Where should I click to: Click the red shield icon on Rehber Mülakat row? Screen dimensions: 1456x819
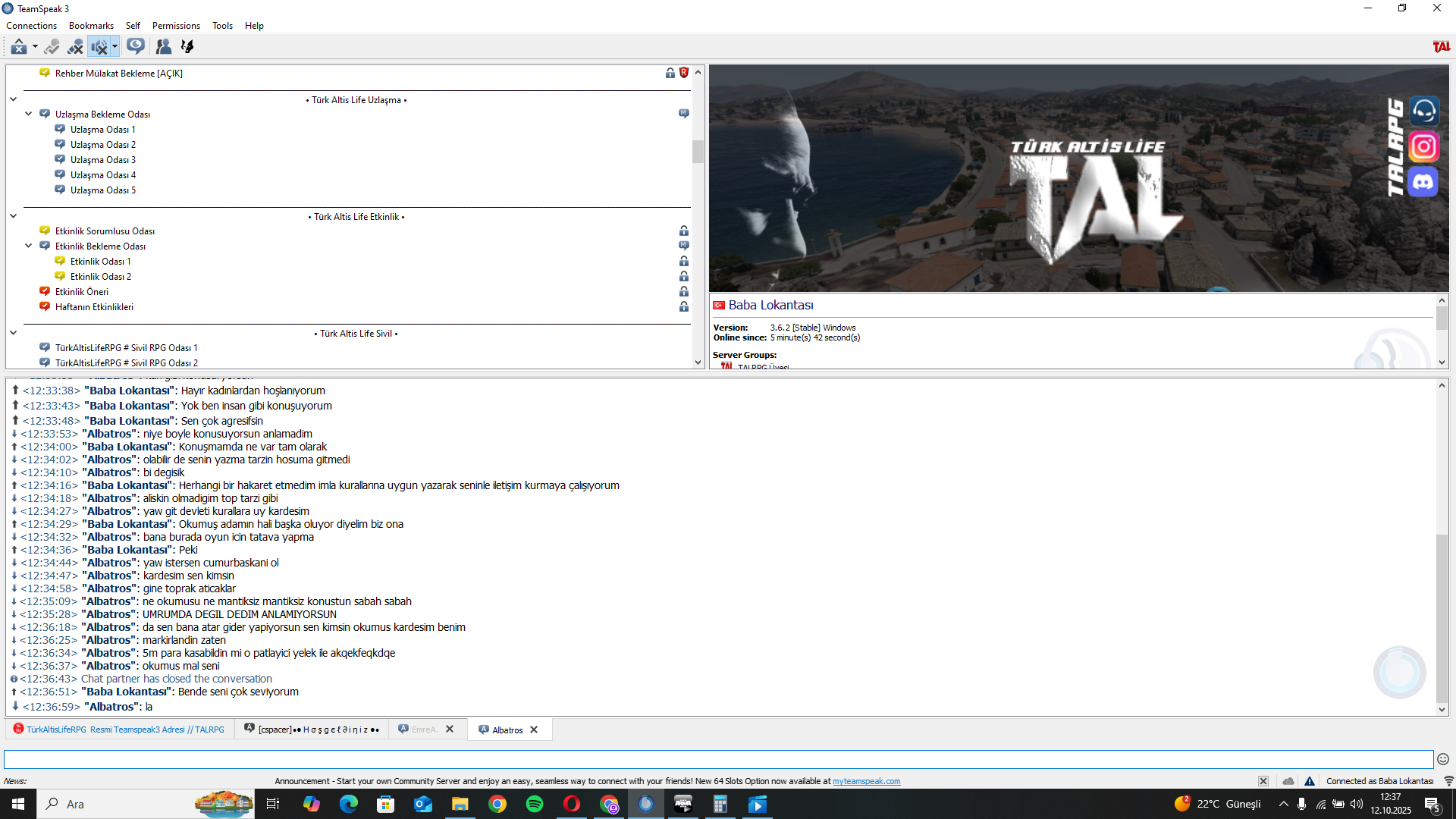pos(684,73)
